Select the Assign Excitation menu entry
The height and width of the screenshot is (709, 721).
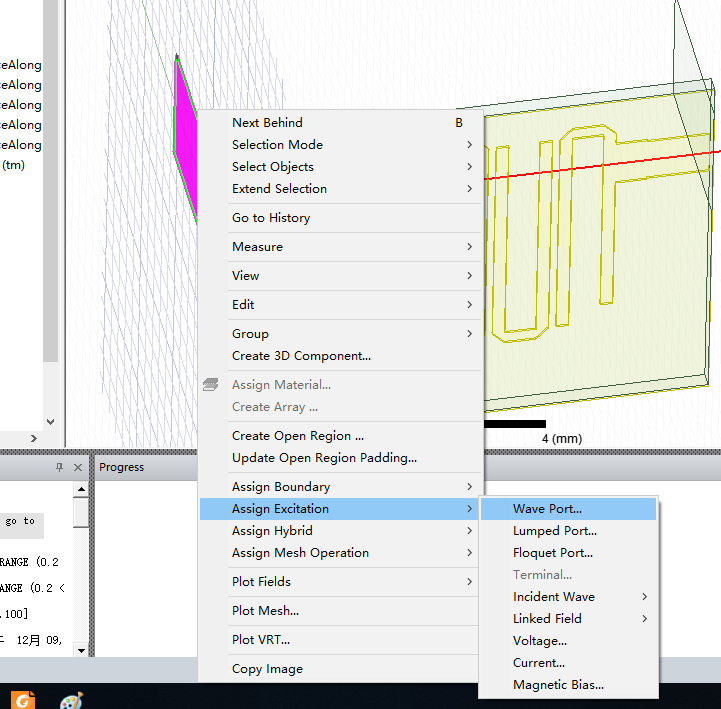point(339,509)
